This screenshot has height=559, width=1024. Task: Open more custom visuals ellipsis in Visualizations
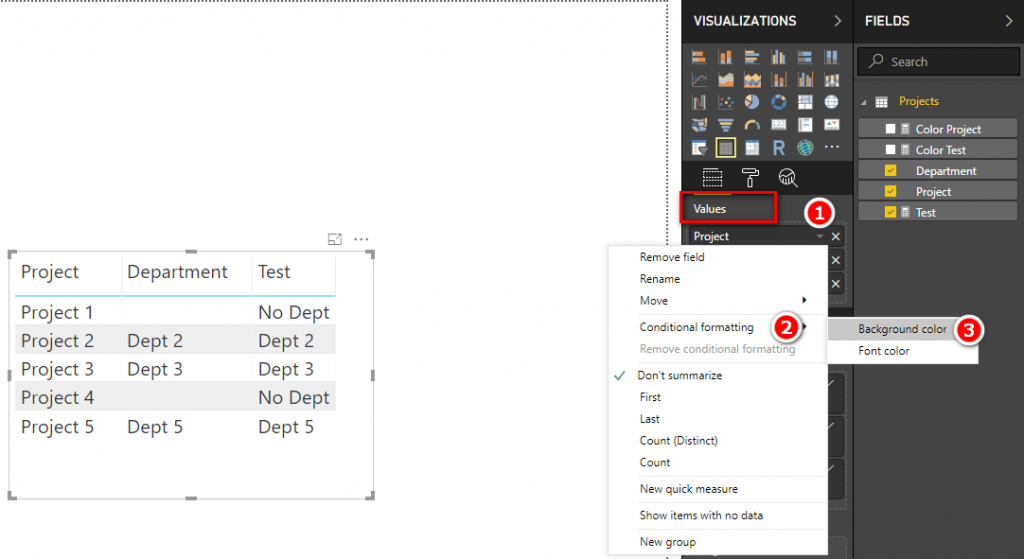(x=831, y=147)
